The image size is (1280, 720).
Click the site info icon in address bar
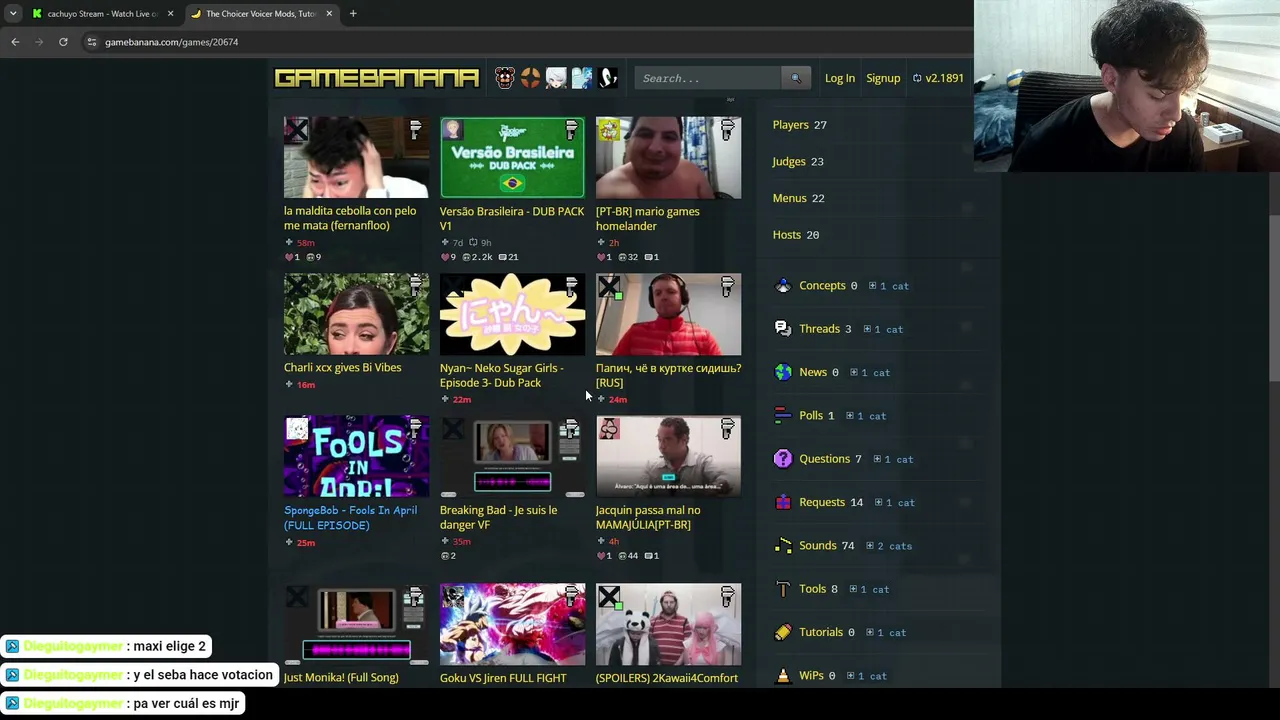tap(92, 42)
